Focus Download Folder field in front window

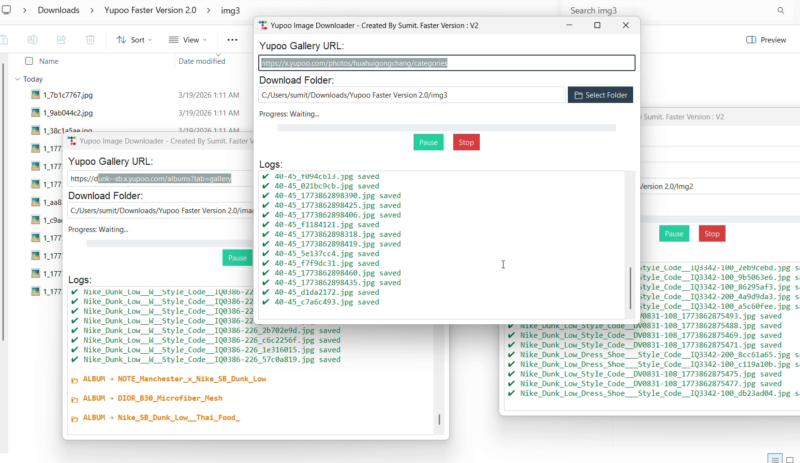point(412,95)
